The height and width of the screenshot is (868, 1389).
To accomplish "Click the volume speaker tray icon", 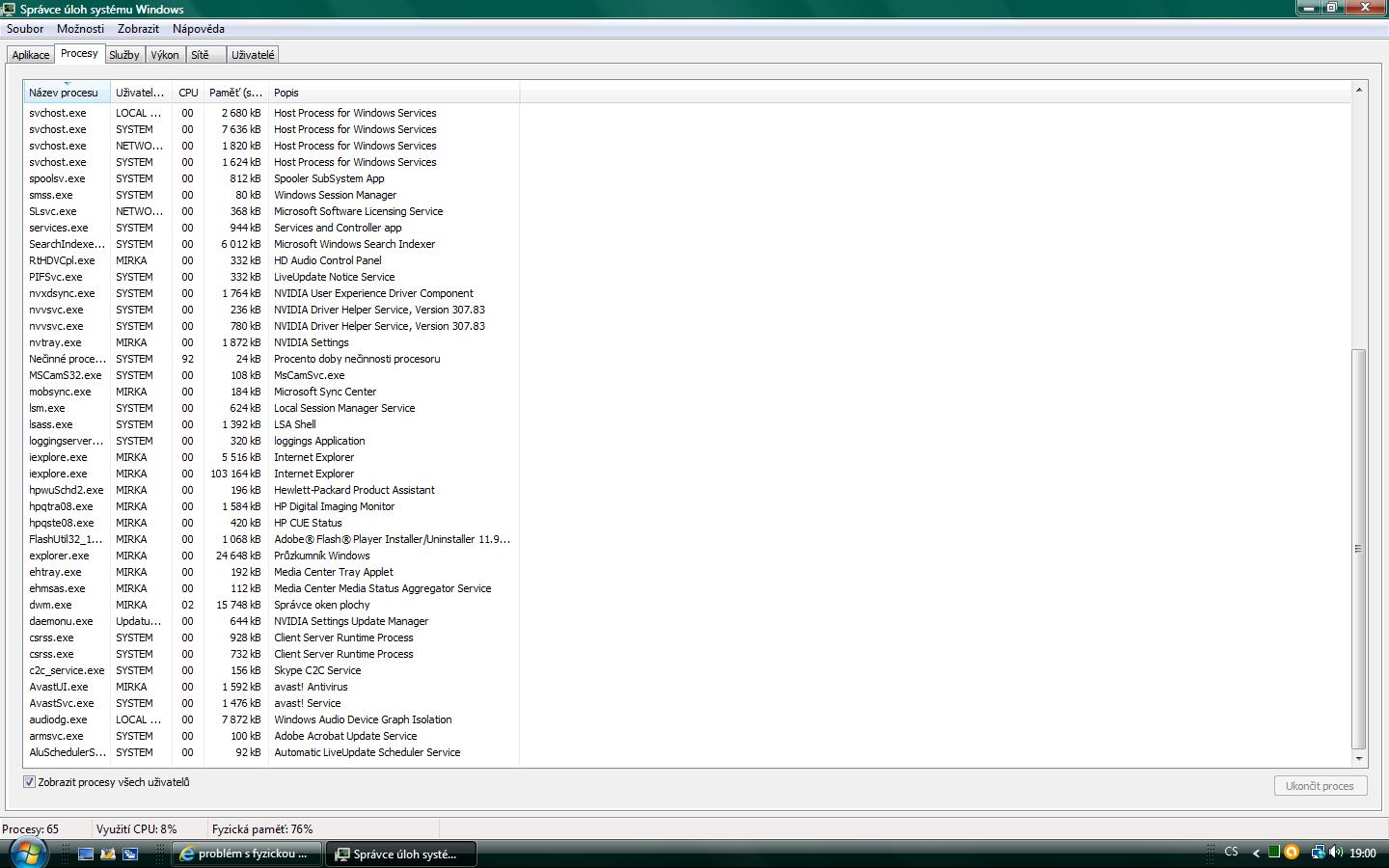I will tap(1336, 853).
